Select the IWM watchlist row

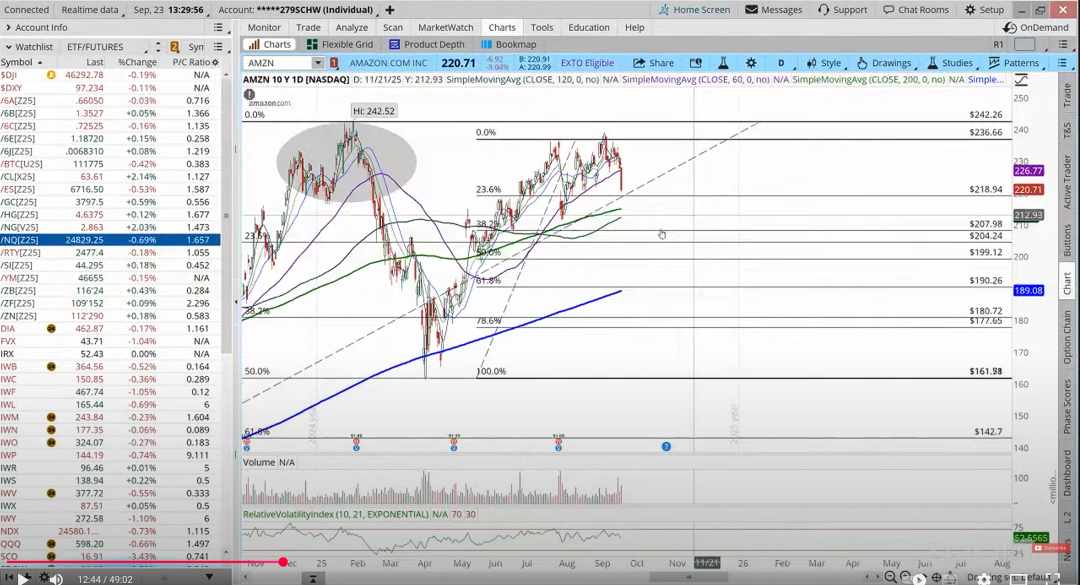click(x=110, y=417)
